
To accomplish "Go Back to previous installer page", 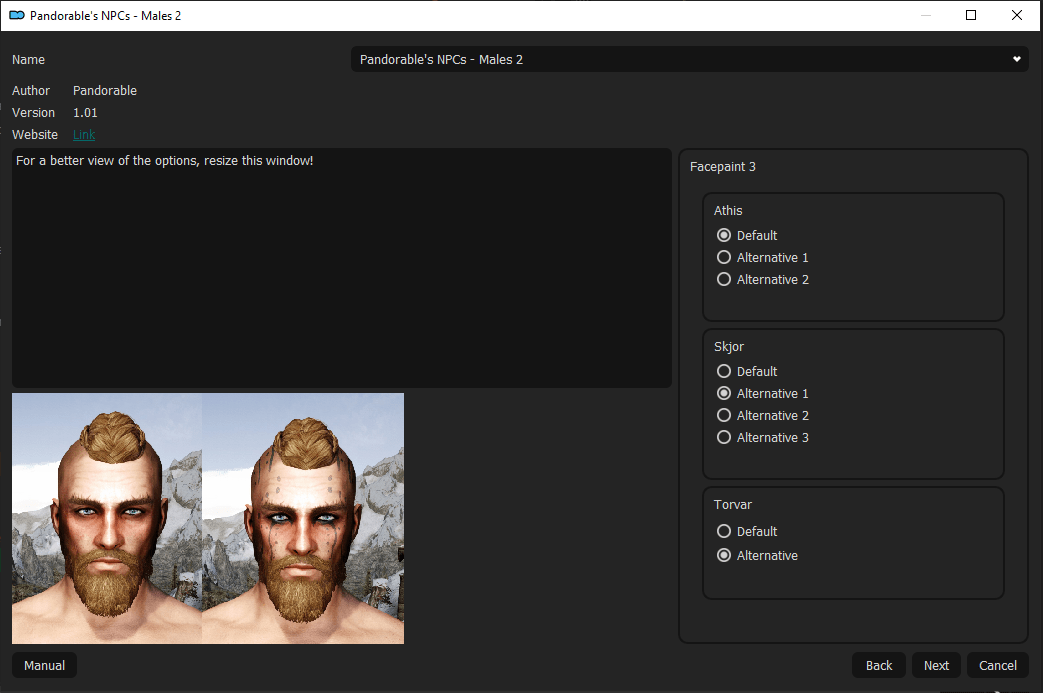I will tap(879, 665).
